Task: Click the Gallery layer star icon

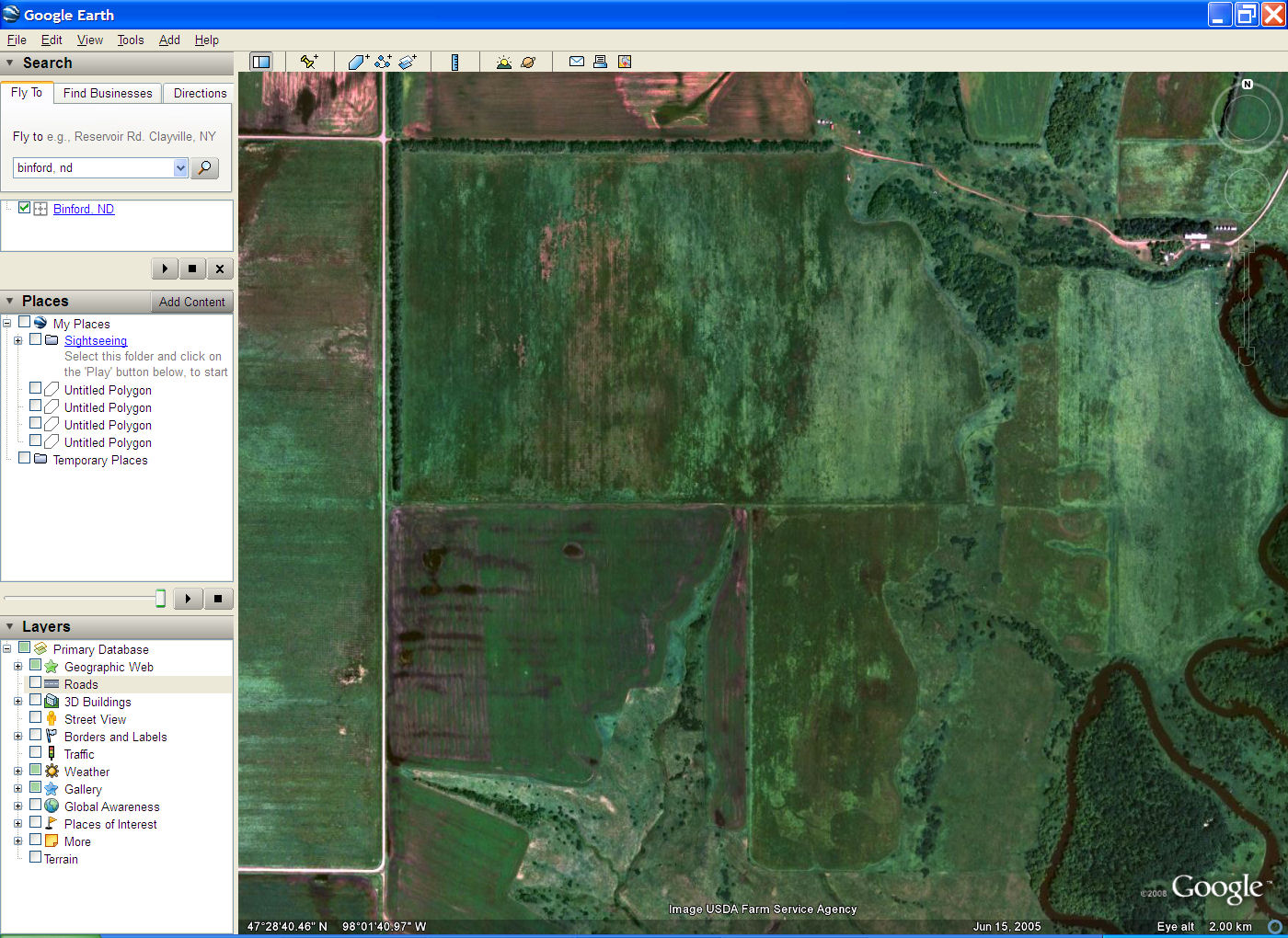Action: point(52,789)
